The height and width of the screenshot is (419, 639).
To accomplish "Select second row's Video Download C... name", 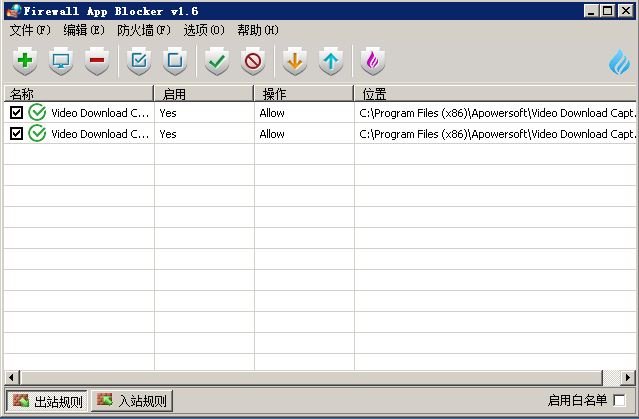I will click(100, 134).
